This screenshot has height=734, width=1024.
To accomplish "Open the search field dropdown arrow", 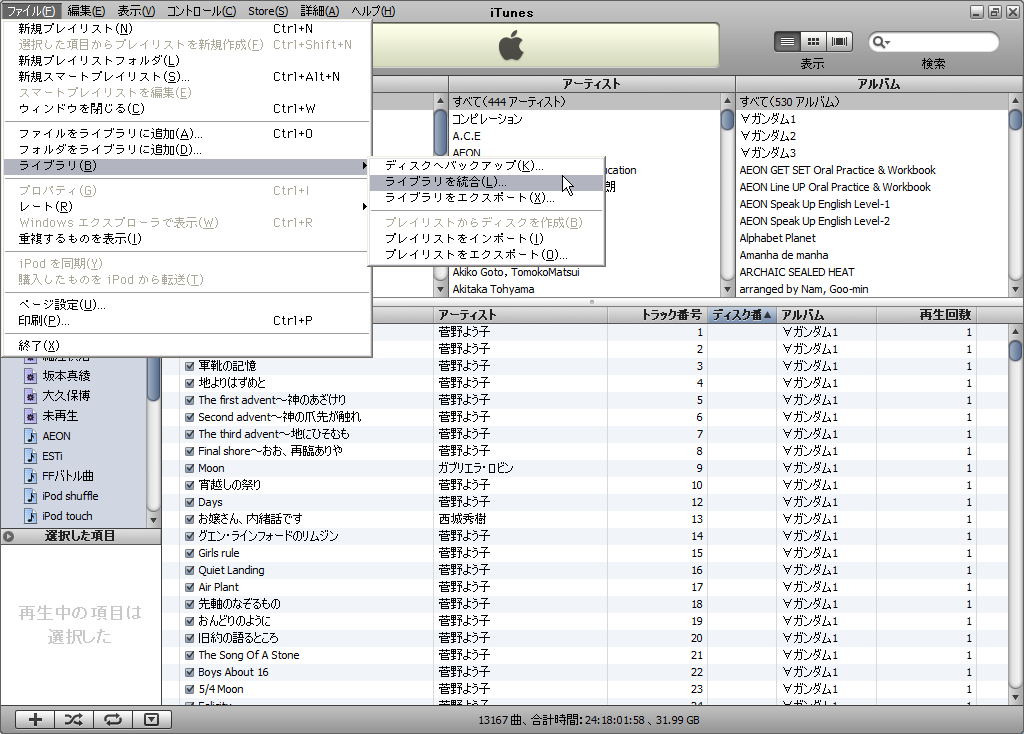I will coord(888,43).
